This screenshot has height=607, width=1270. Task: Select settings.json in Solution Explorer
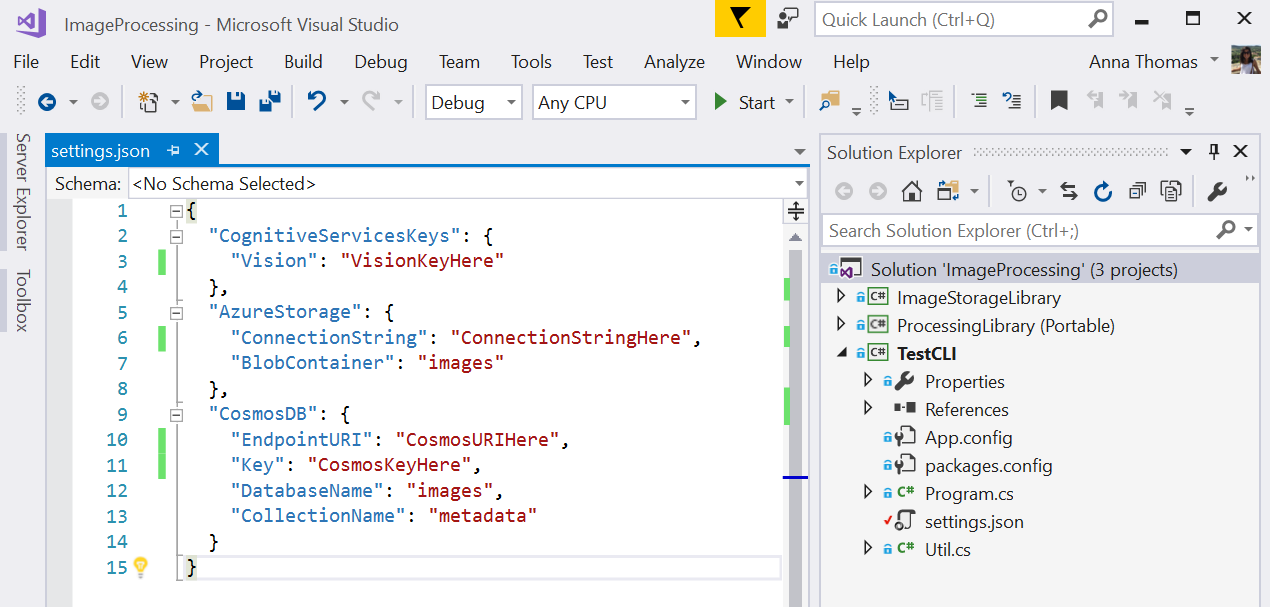pos(974,521)
